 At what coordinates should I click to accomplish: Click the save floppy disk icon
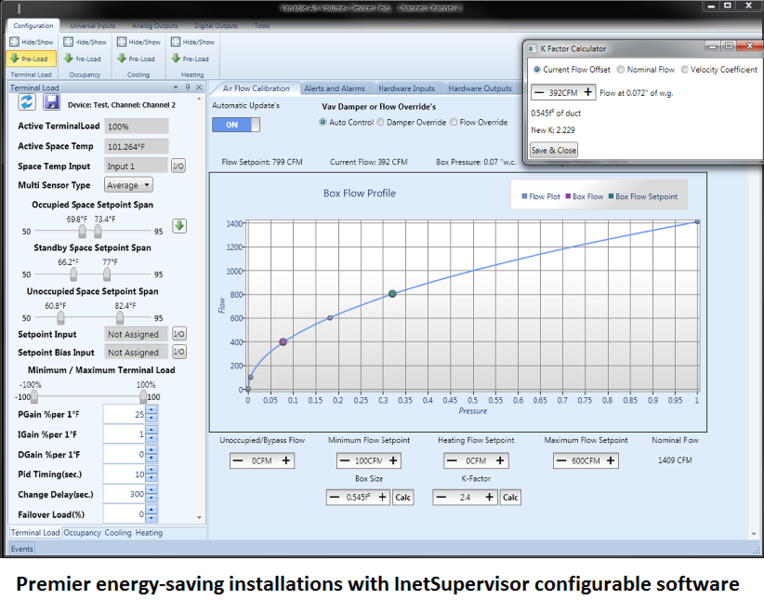tap(50, 104)
